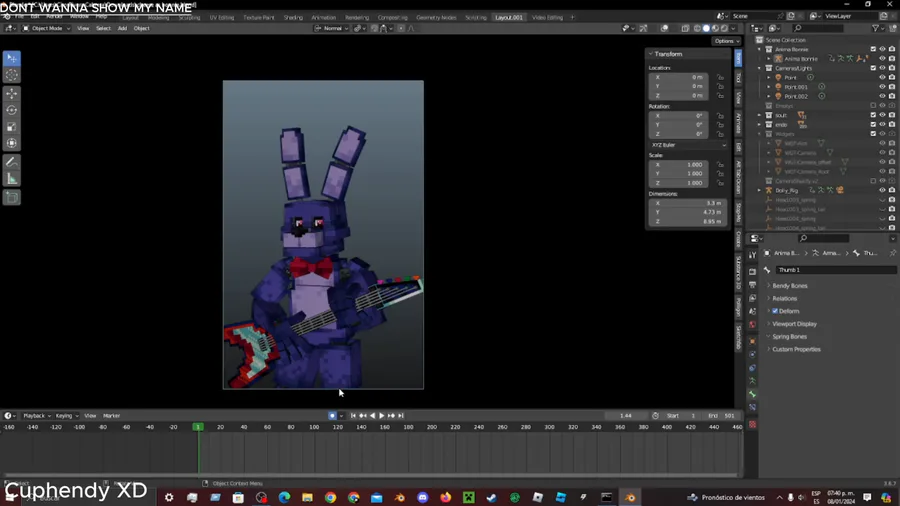Open Render properties tab icon

(752, 272)
